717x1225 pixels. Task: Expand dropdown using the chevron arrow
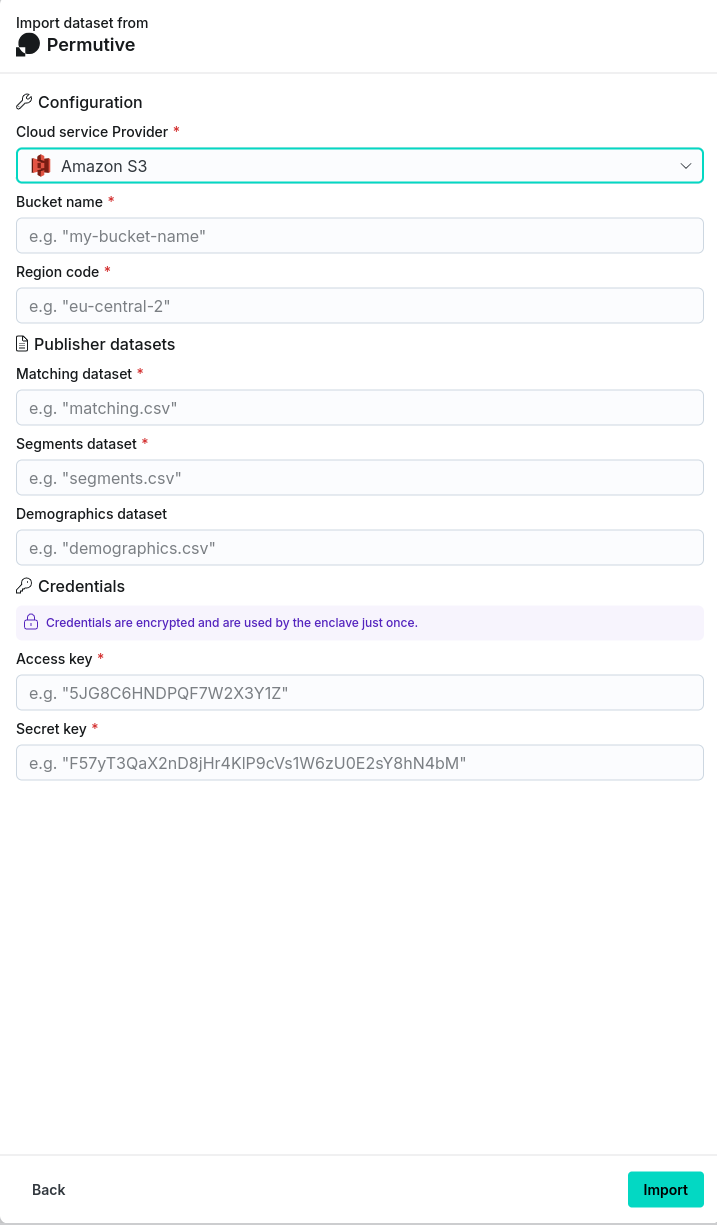(x=686, y=166)
